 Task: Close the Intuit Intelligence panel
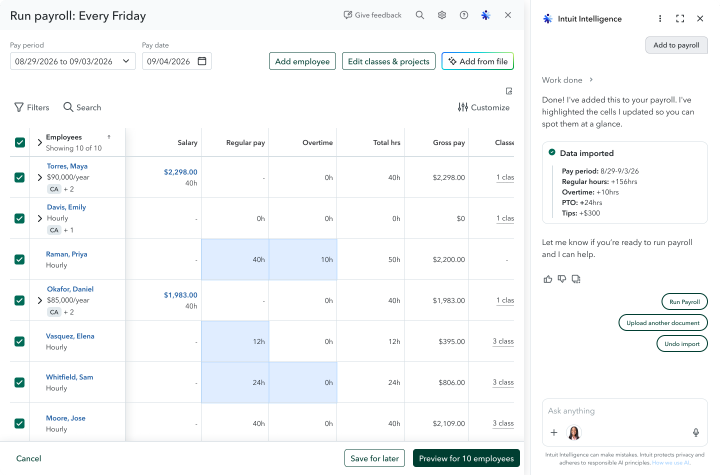700,18
